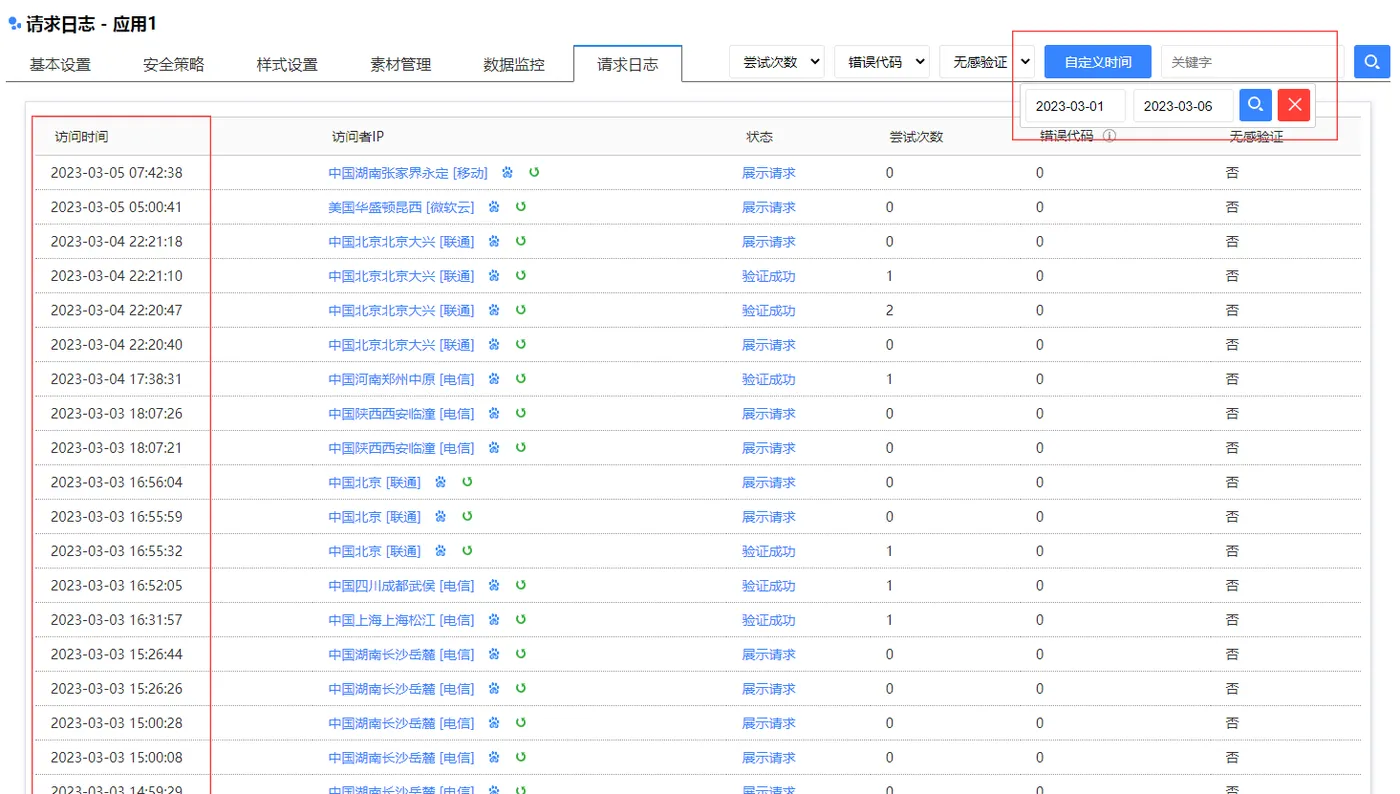Image resolution: width=1400 pixels, height=794 pixels.
Task: Open IP link 中国上海上海松江 [电信]
Action: tap(401, 620)
